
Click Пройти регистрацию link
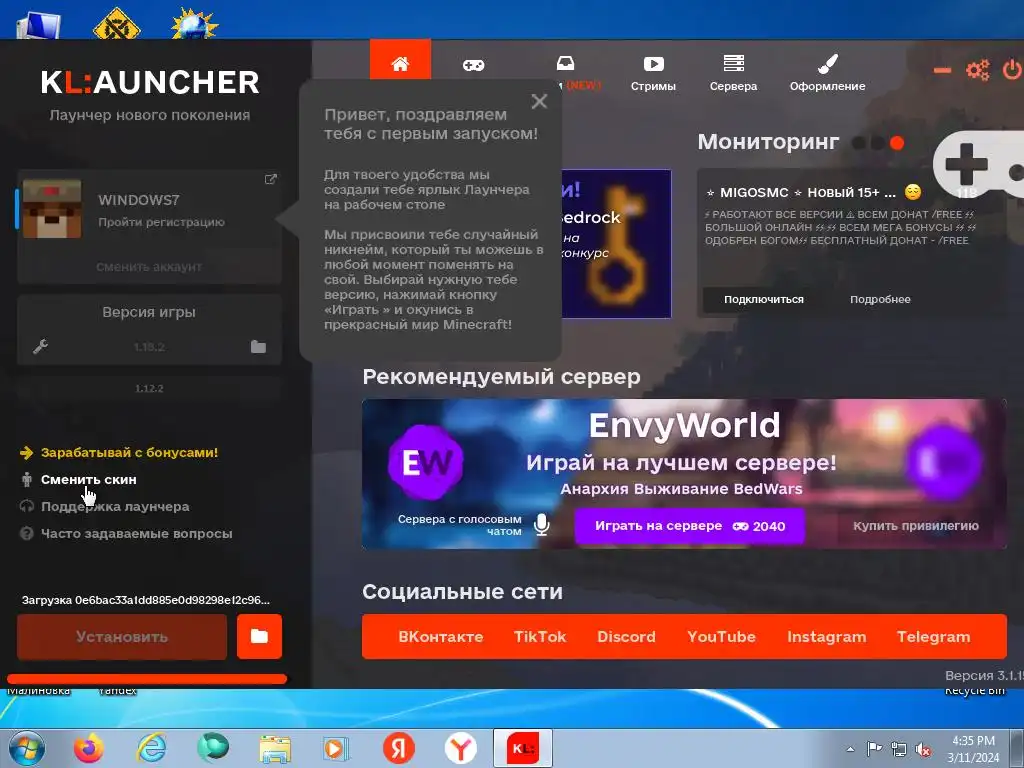[161, 222]
